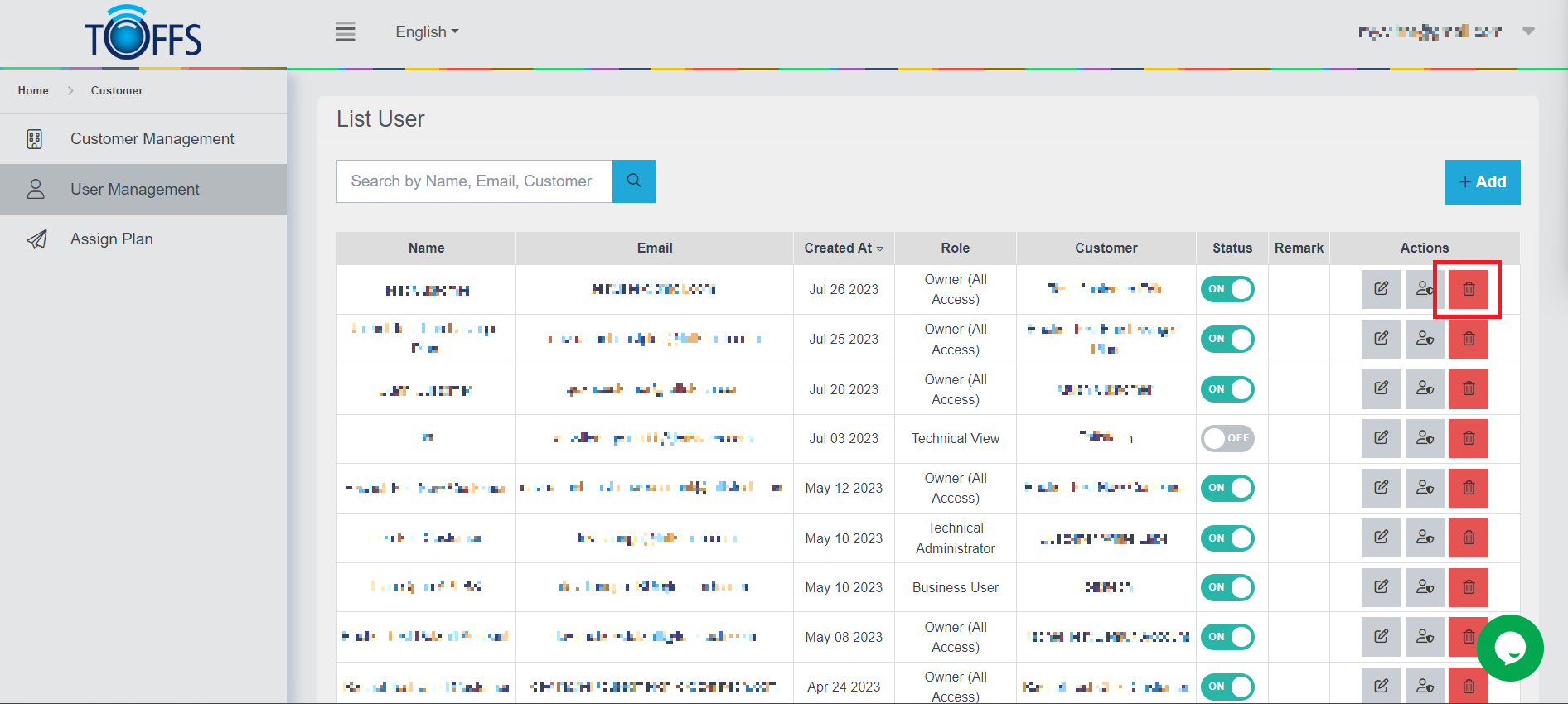Expand the account dropdown arrow at top right
This screenshot has height=704, width=1568.
[1528, 31]
